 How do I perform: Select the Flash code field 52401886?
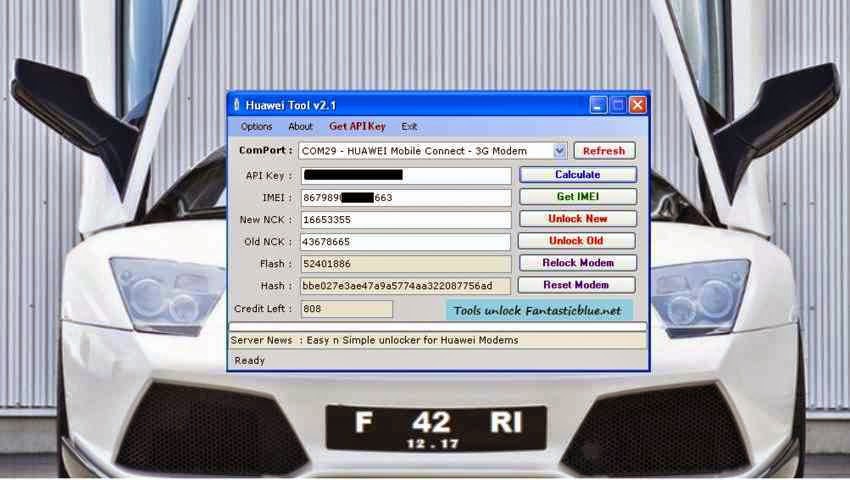405,264
